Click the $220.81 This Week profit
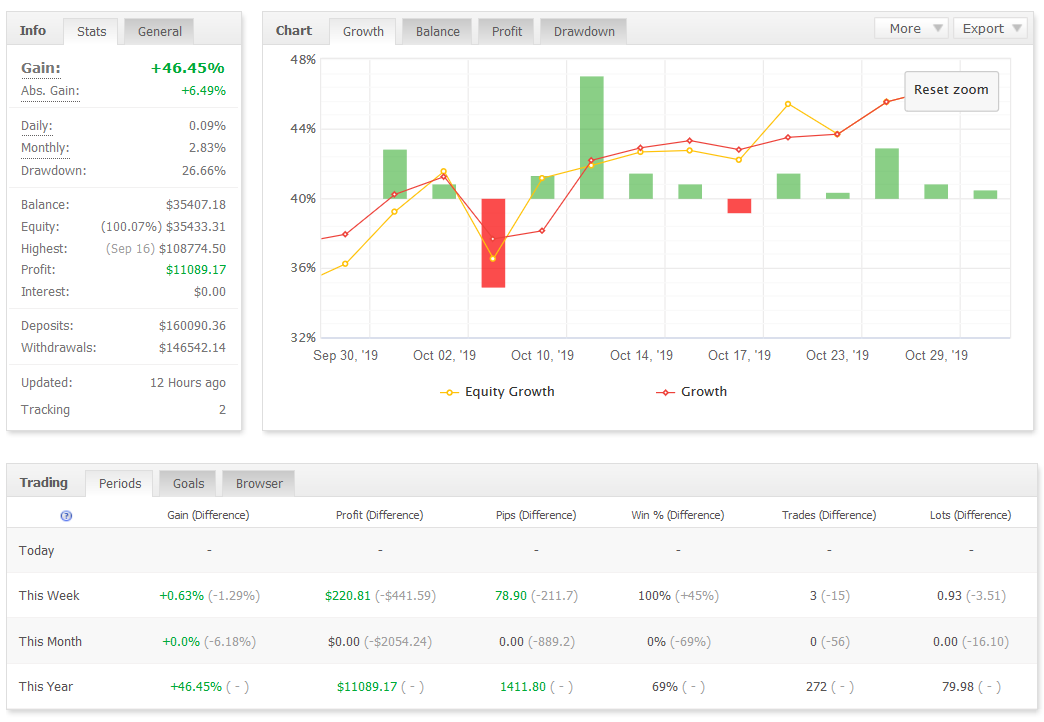 348,595
